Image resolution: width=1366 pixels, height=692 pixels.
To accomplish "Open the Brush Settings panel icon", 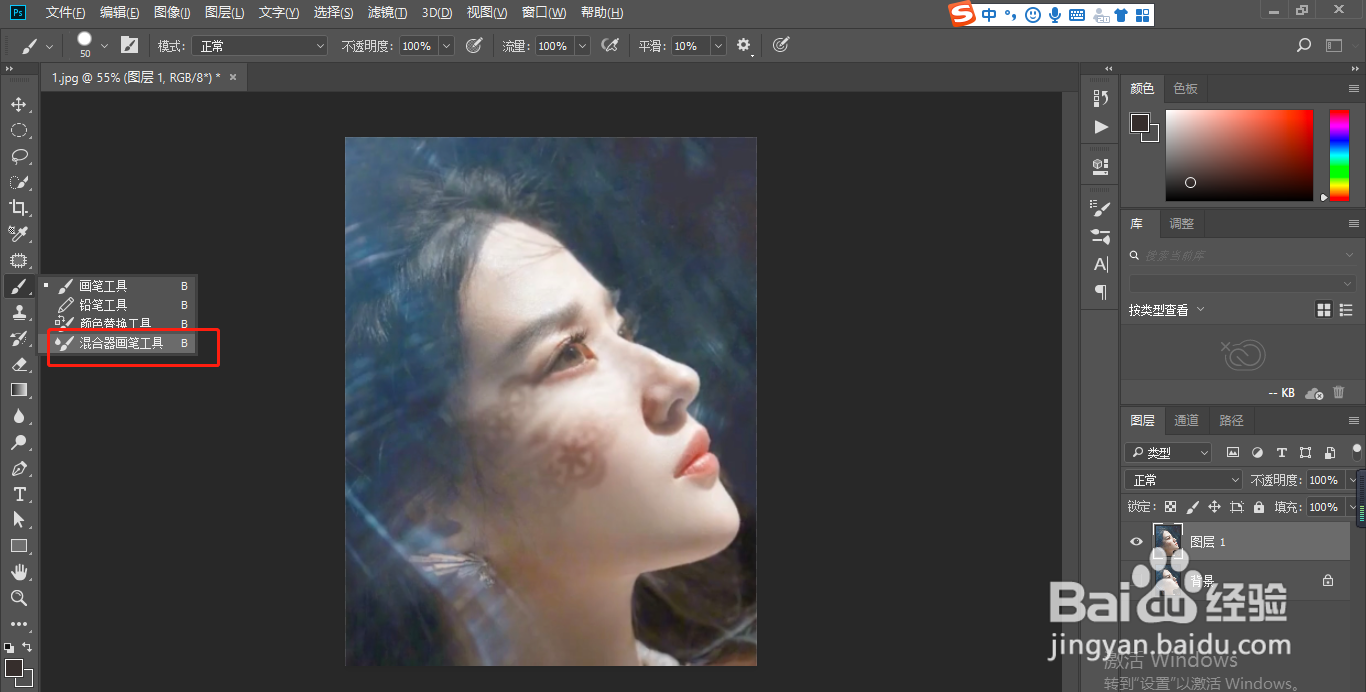I will [1101, 208].
